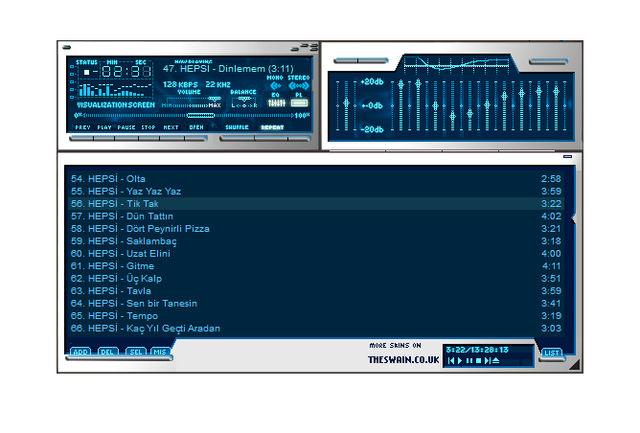The width and height of the screenshot is (640, 433).
Task: Click the playlist mini previous-track icon
Action: [x=451, y=361]
